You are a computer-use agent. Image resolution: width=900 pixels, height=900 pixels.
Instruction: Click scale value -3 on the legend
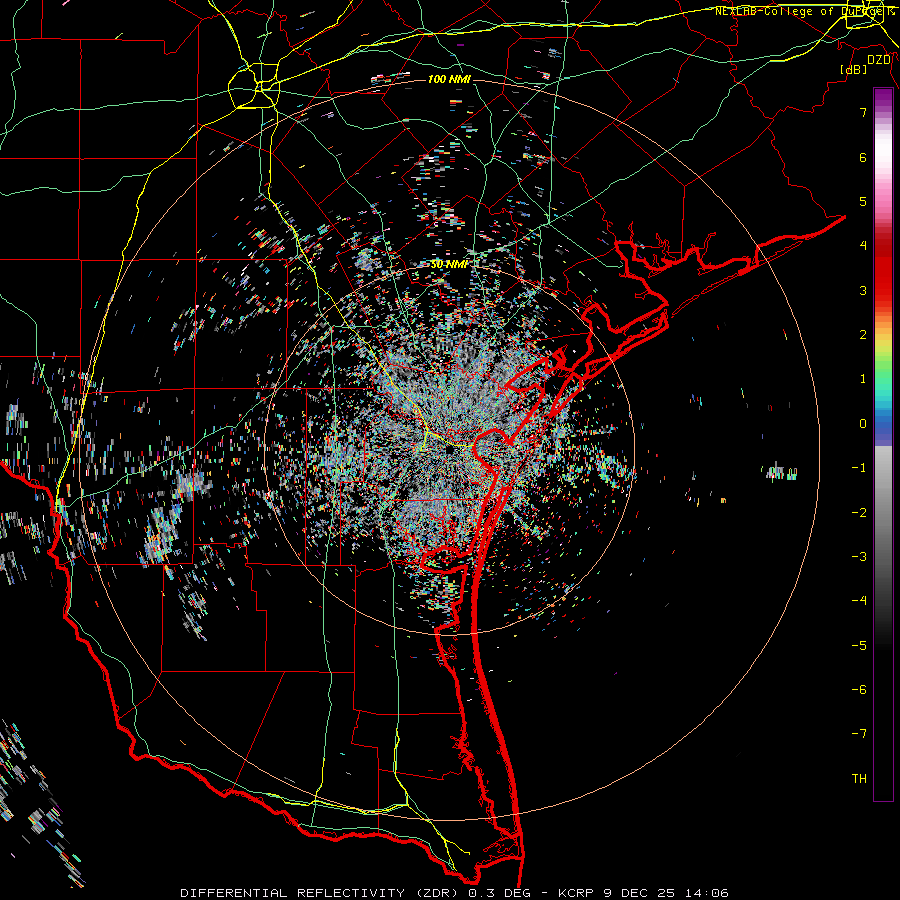[859, 557]
